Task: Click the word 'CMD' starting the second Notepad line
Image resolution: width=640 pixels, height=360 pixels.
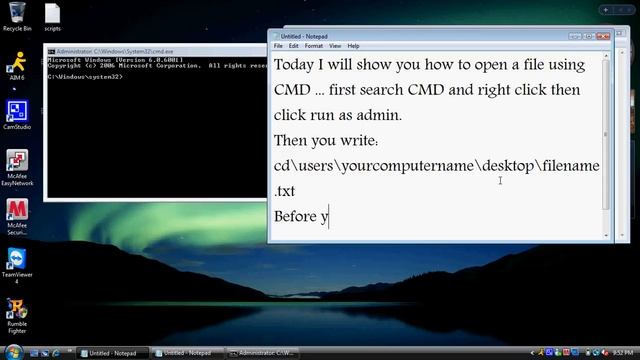Action: click(x=292, y=90)
